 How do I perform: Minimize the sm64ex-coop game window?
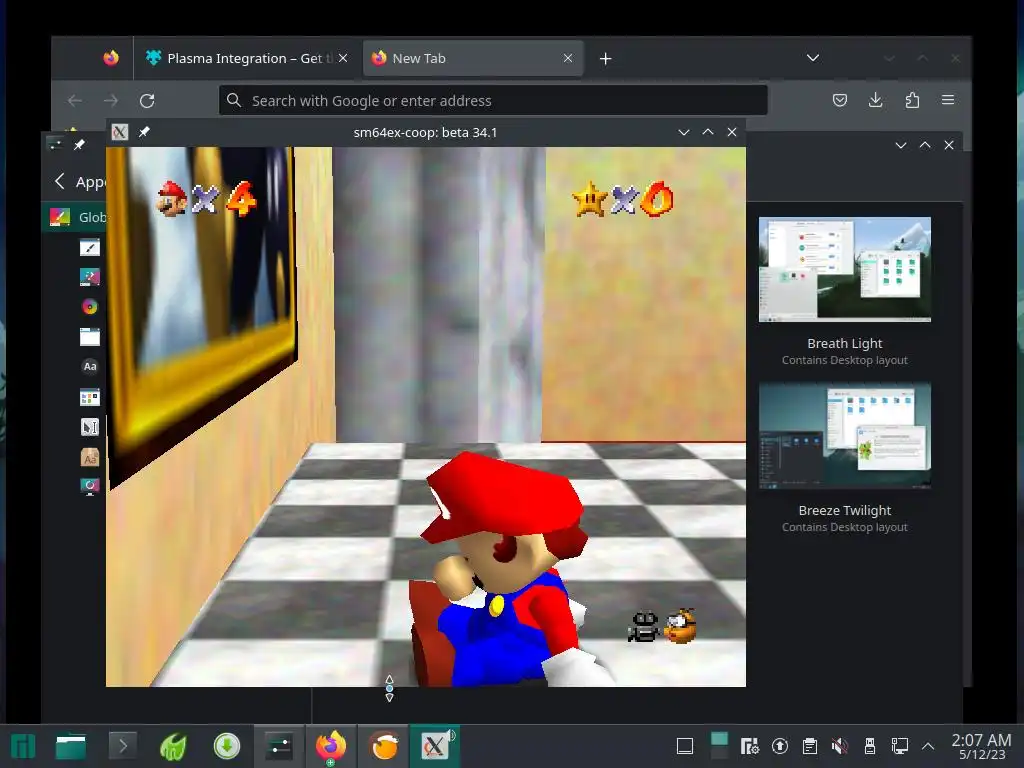coord(684,133)
